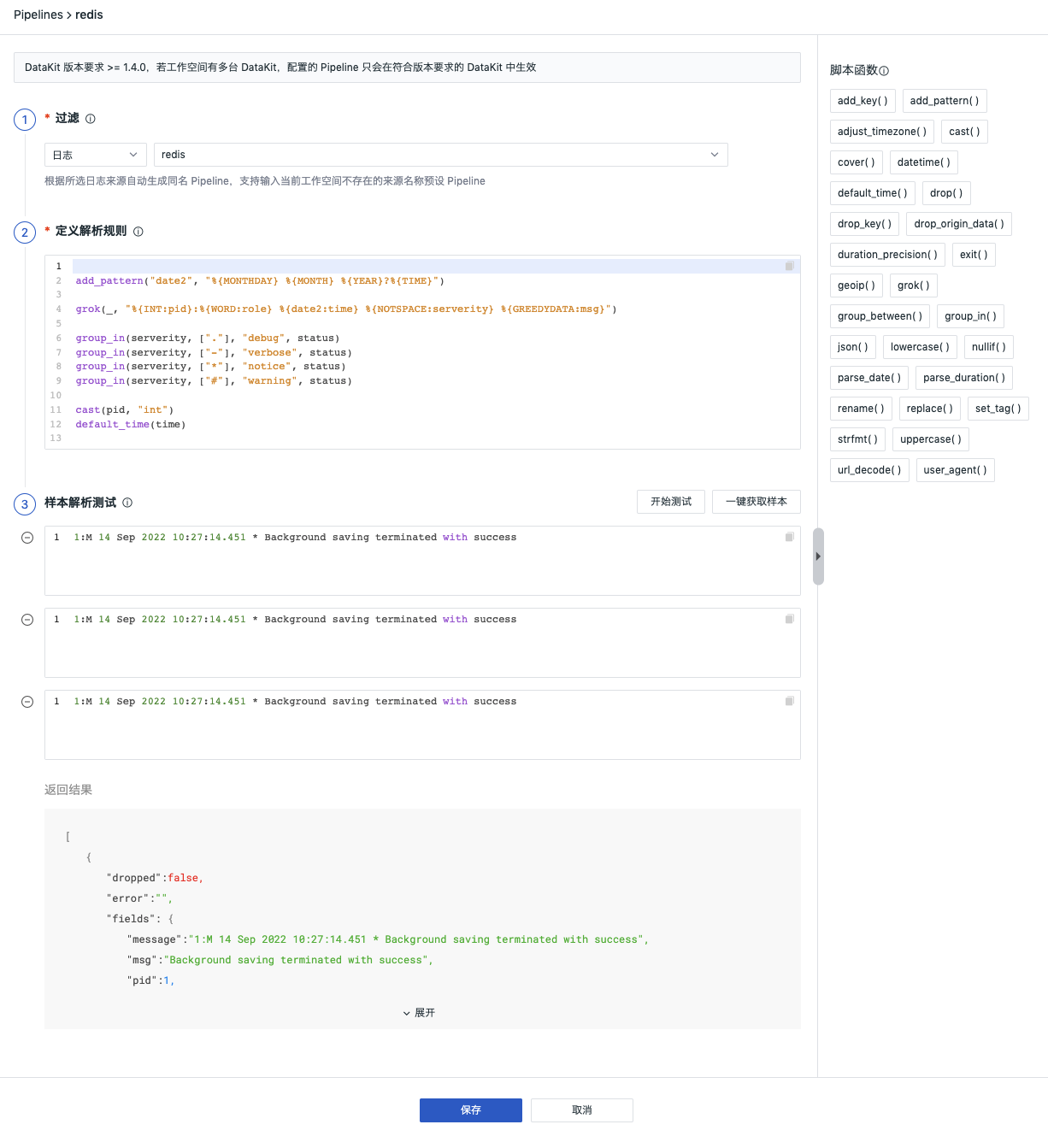Click the 一键获取样本 button
The height and width of the screenshot is (1148, 1048).
click(x=757, y=502)
